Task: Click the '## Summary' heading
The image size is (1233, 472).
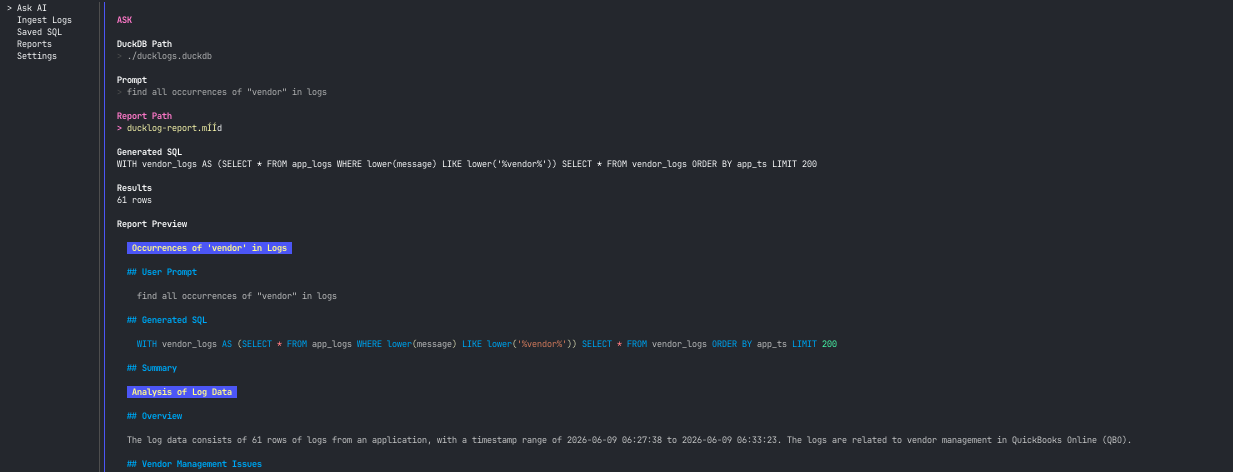Action: coord(152,368)
